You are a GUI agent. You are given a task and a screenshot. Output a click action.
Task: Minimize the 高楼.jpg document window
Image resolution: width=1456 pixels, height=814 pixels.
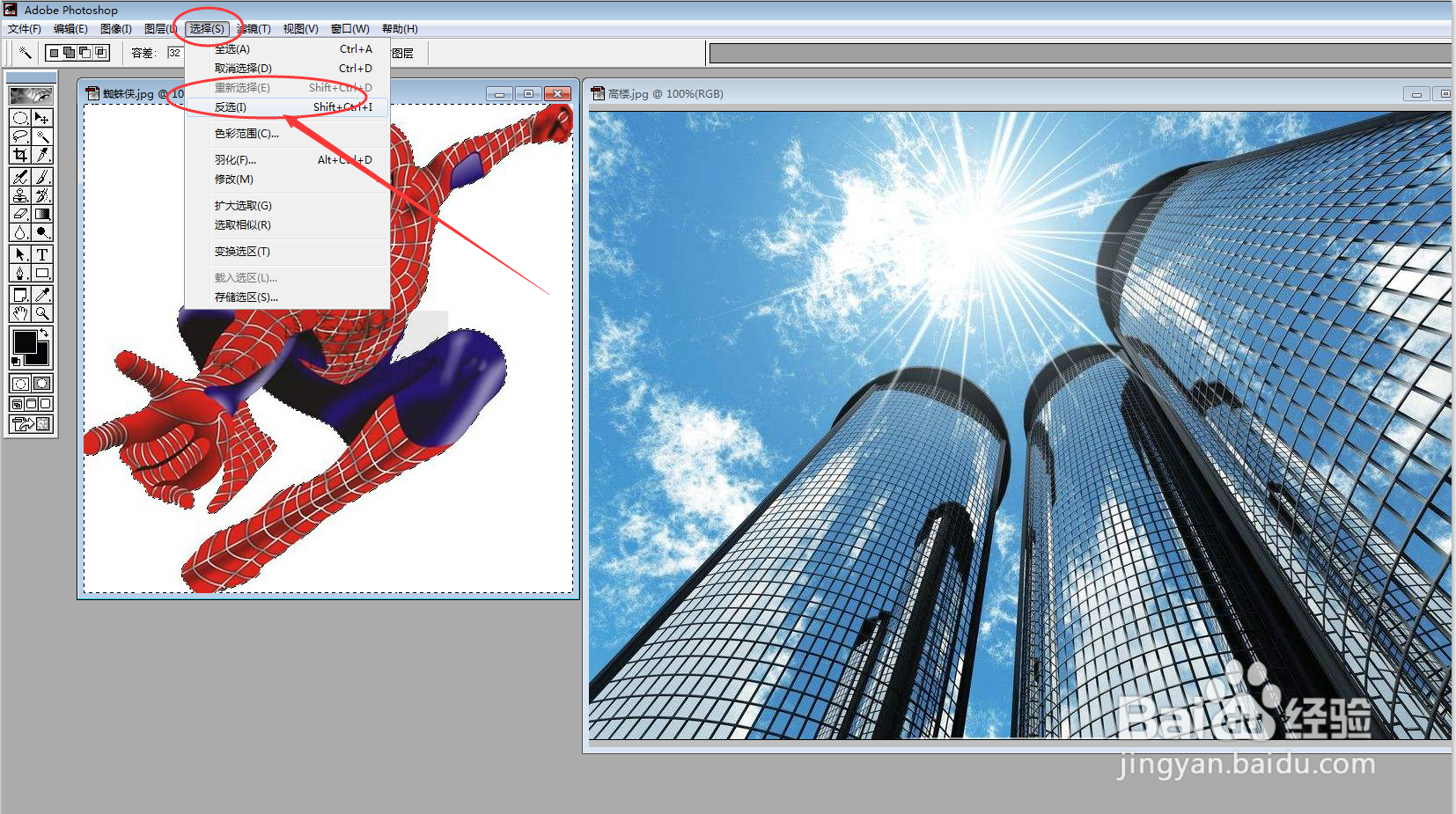pos(1416,93)
